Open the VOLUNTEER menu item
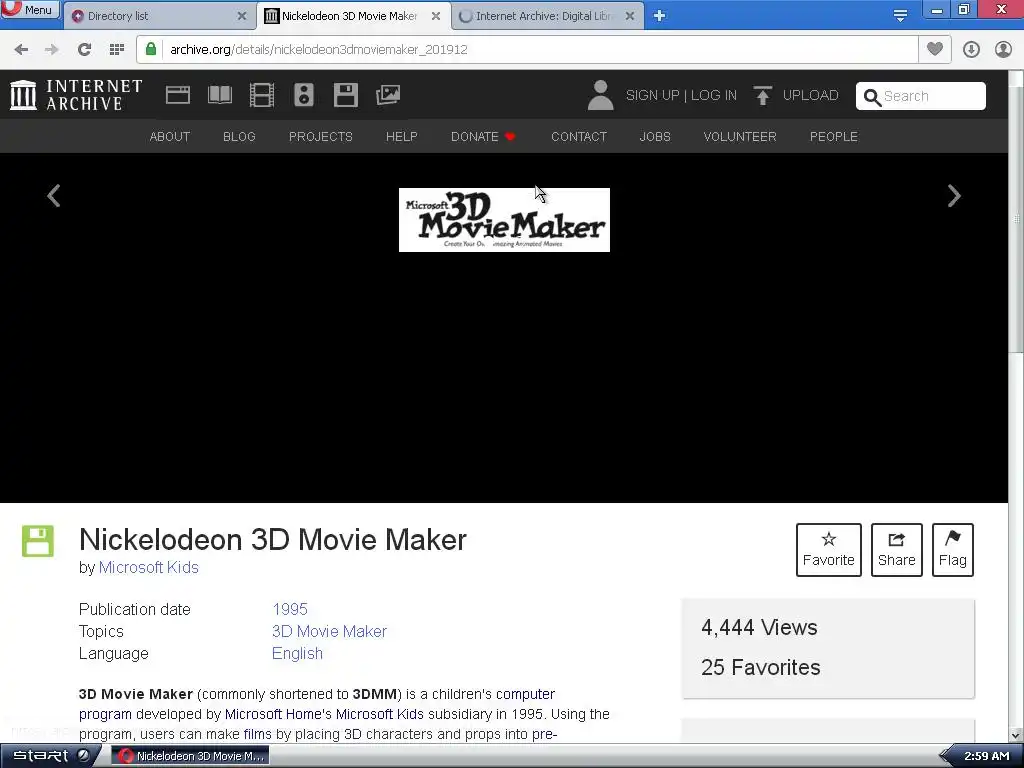The height and width of the screenshot is (768, 1024). point(740,136)
